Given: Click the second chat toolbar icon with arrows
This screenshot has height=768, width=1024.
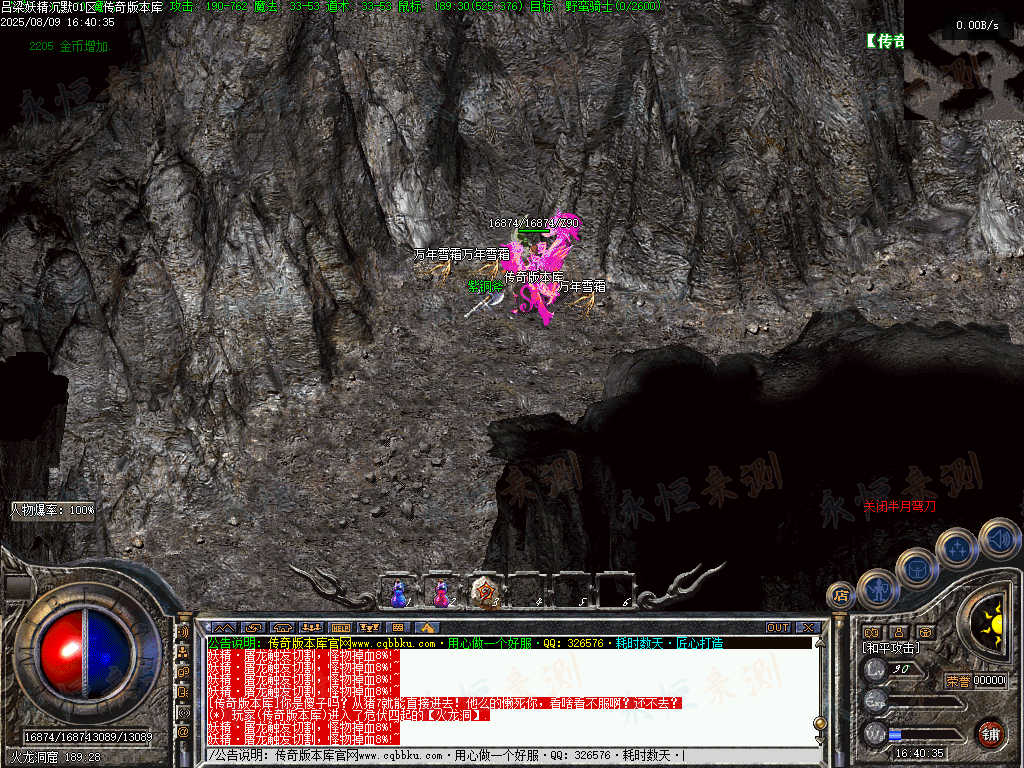Looking at the screenshot, I should tap(253, 628).
